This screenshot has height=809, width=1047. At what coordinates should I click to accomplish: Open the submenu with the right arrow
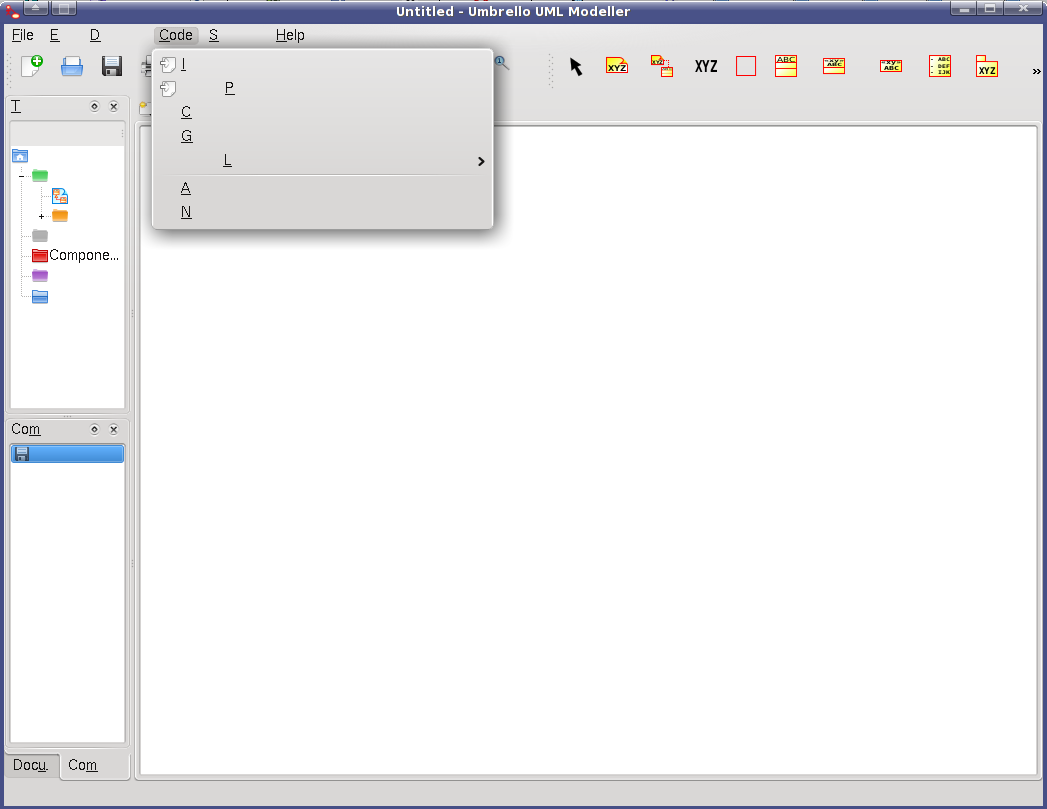click(480, 161)
